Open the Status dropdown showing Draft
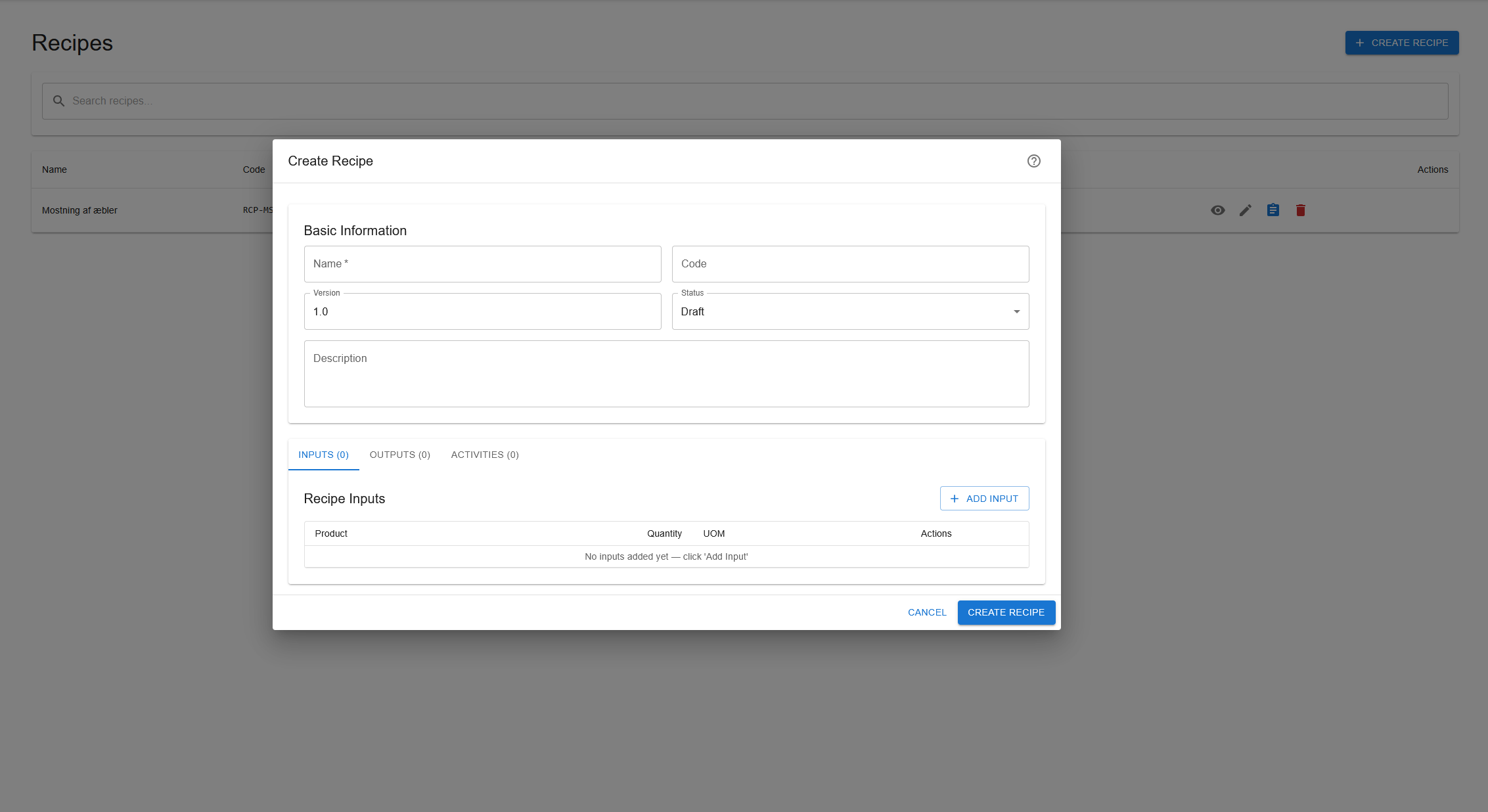Image resolution: width=1488 pixels, height=812 pixels. (x=850, y=311)
